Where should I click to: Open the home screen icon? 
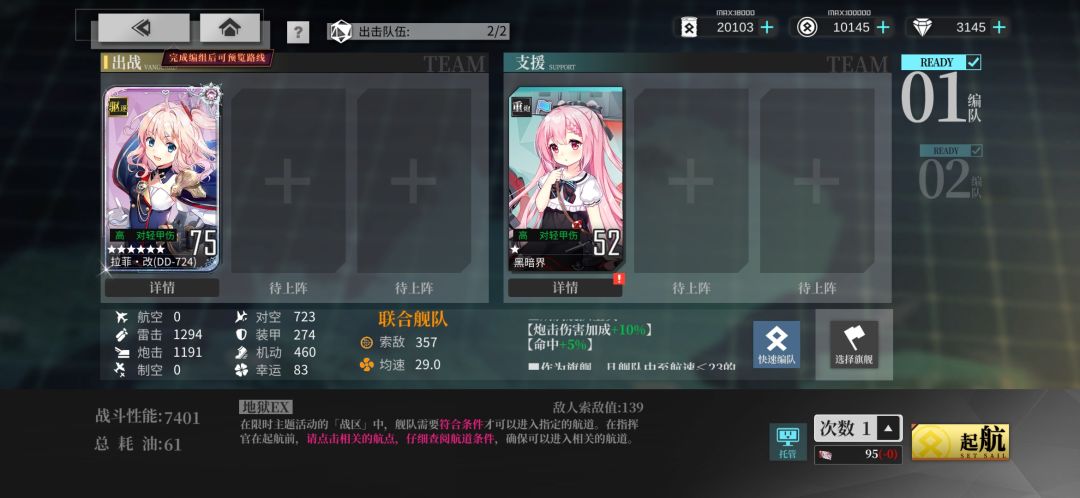coord(229,28)
